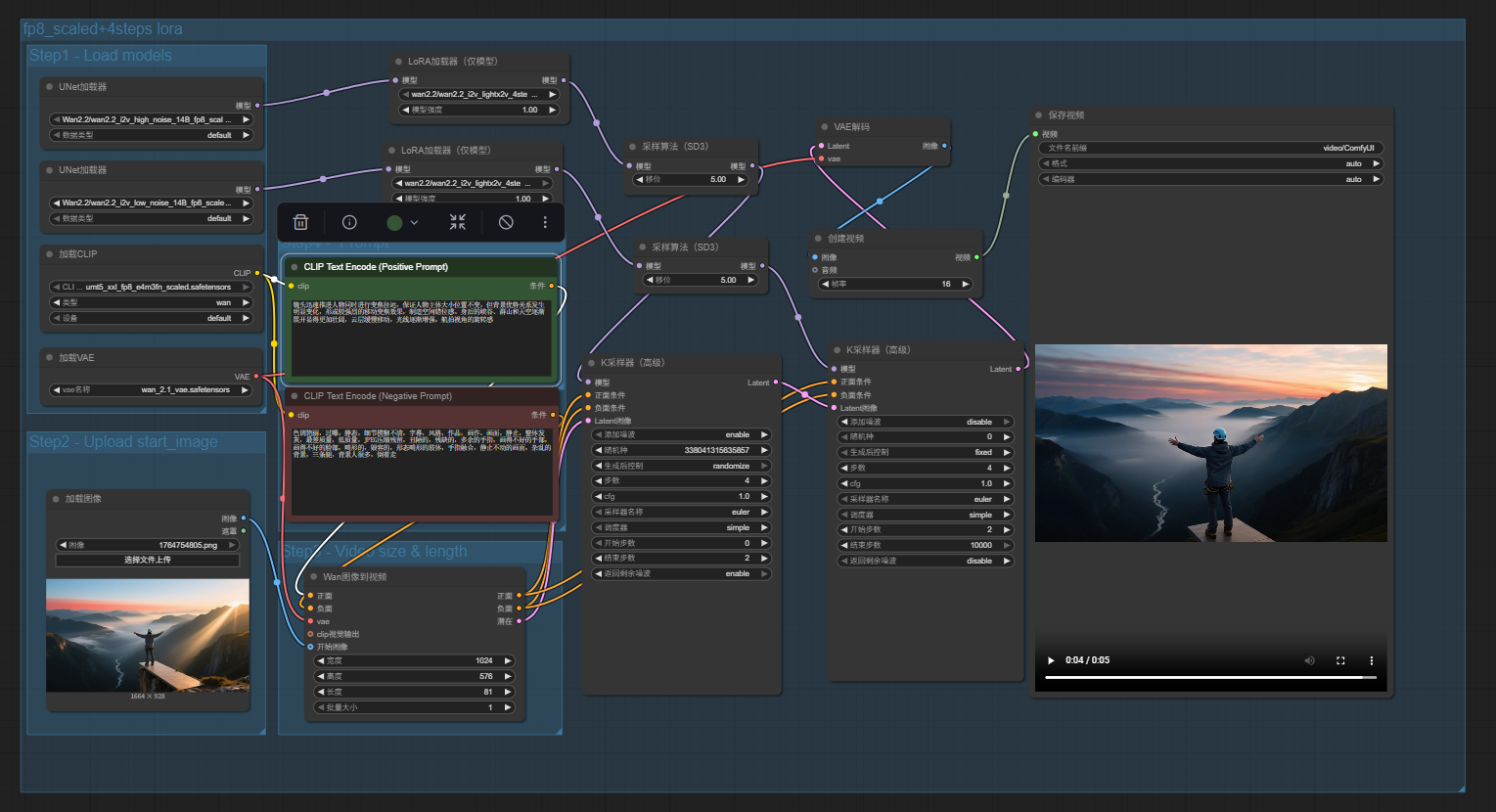Collapse the VAE解码 node via its title dot

pyautogui.click(x=825, y=127)
